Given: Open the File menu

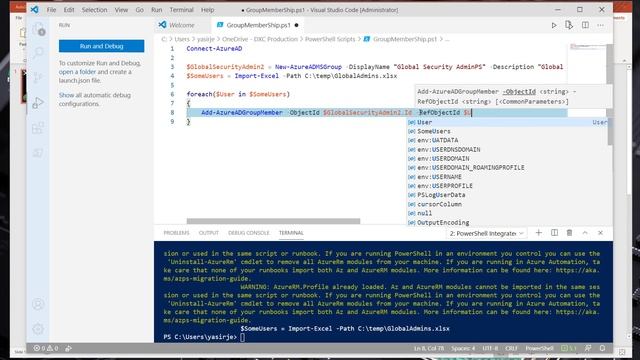Looking at the screenshot, I should point(51,10).
